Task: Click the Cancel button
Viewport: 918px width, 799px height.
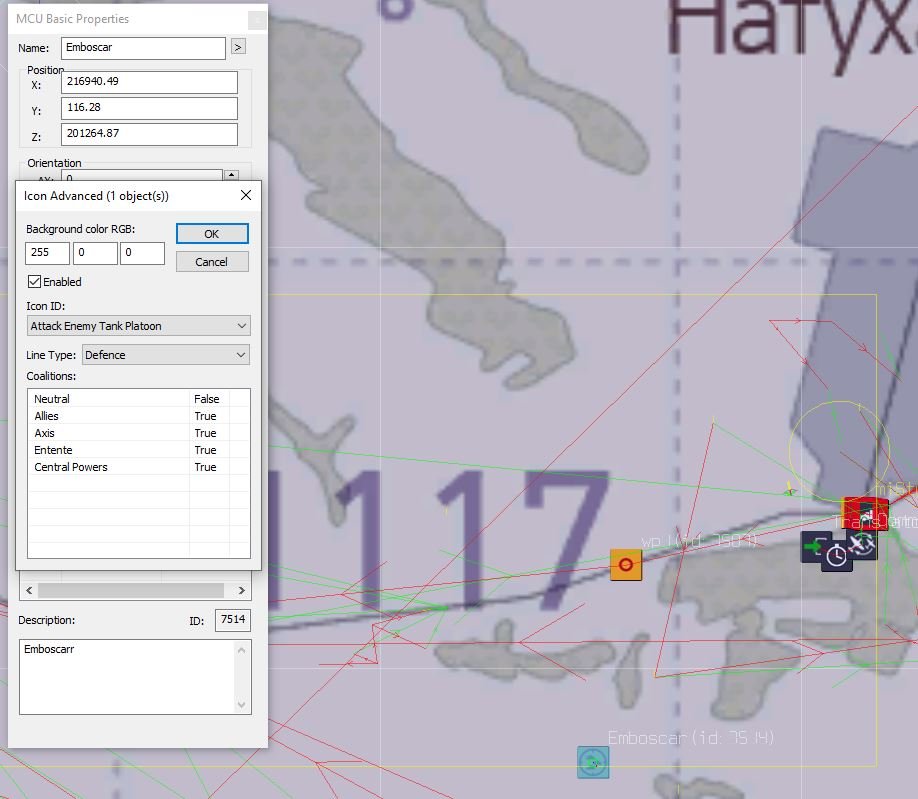Action: coord(212,262)
